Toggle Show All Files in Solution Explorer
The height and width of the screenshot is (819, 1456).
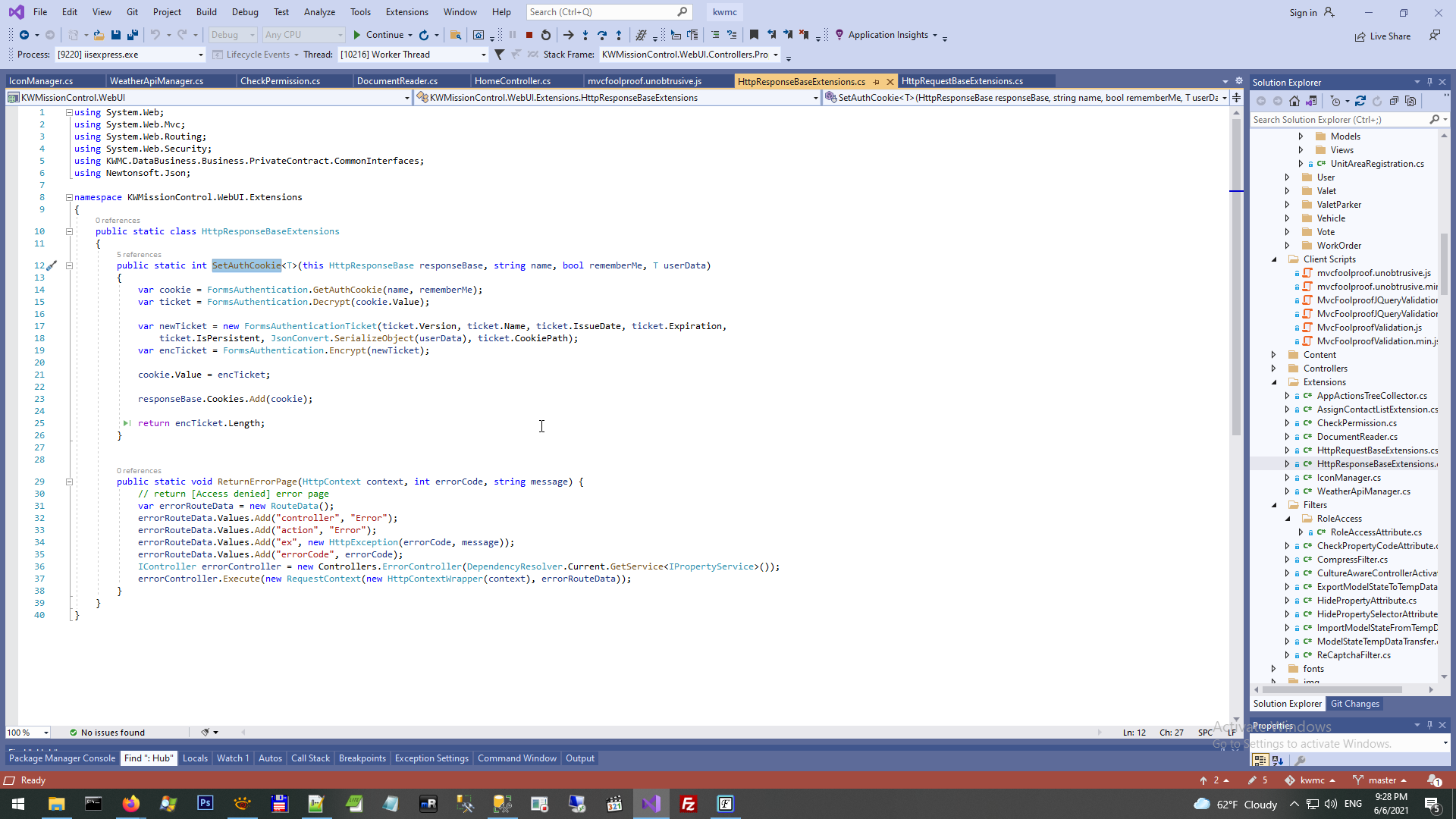1410,101
